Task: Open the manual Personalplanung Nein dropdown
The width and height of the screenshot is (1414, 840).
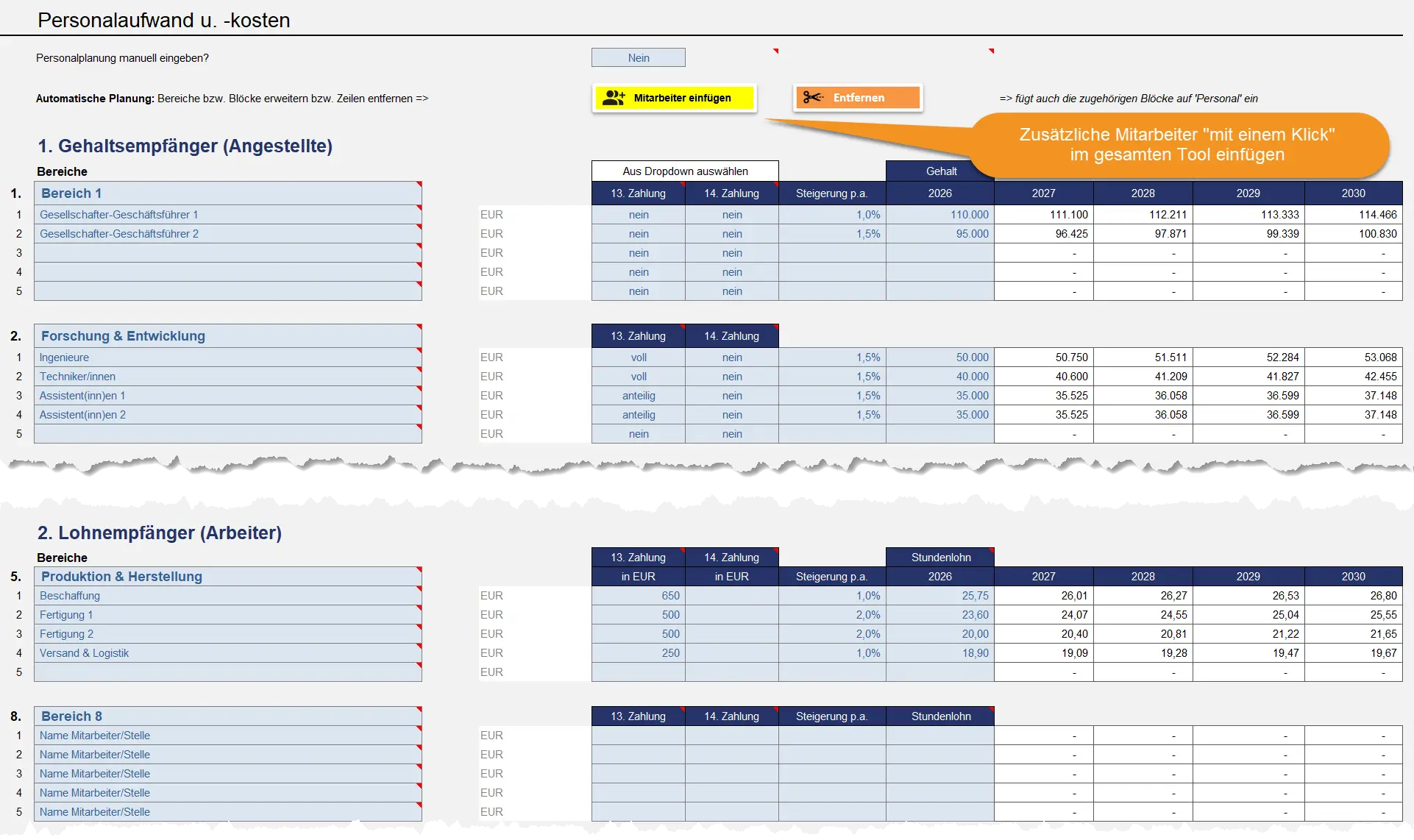Action: coord(638,58)
